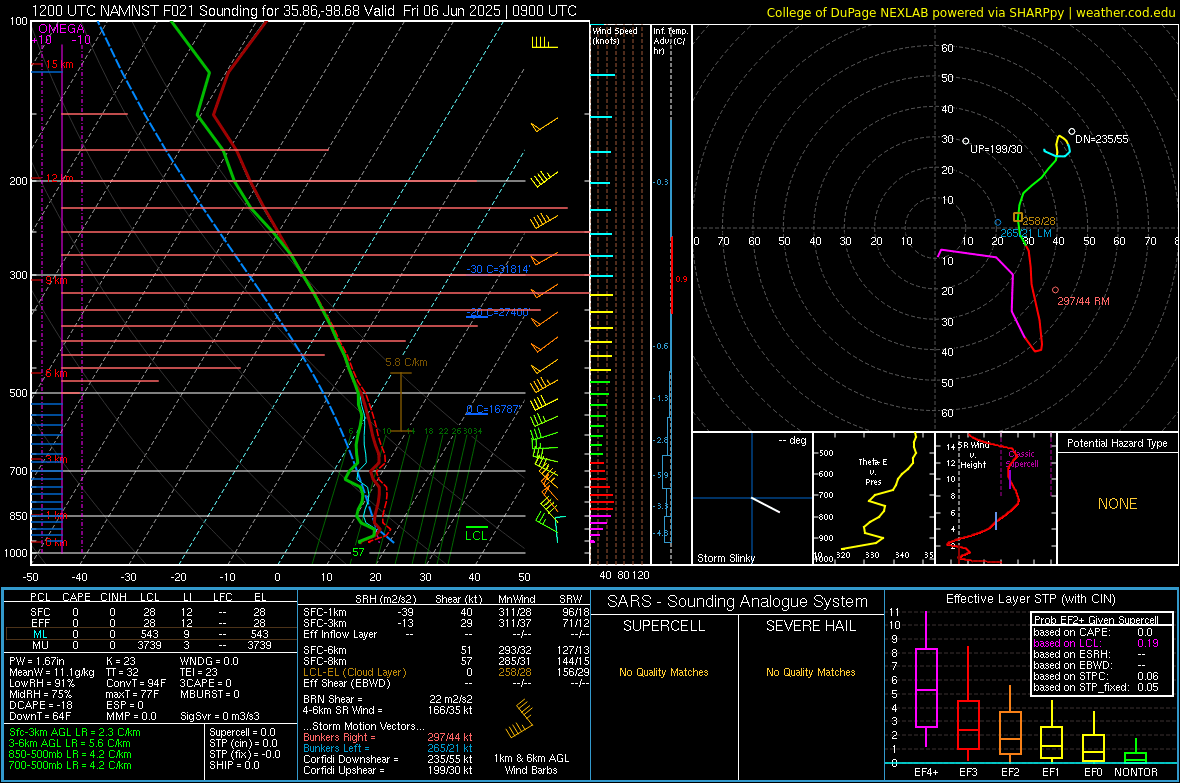Click the 'BRN Shear =' row

388,699
